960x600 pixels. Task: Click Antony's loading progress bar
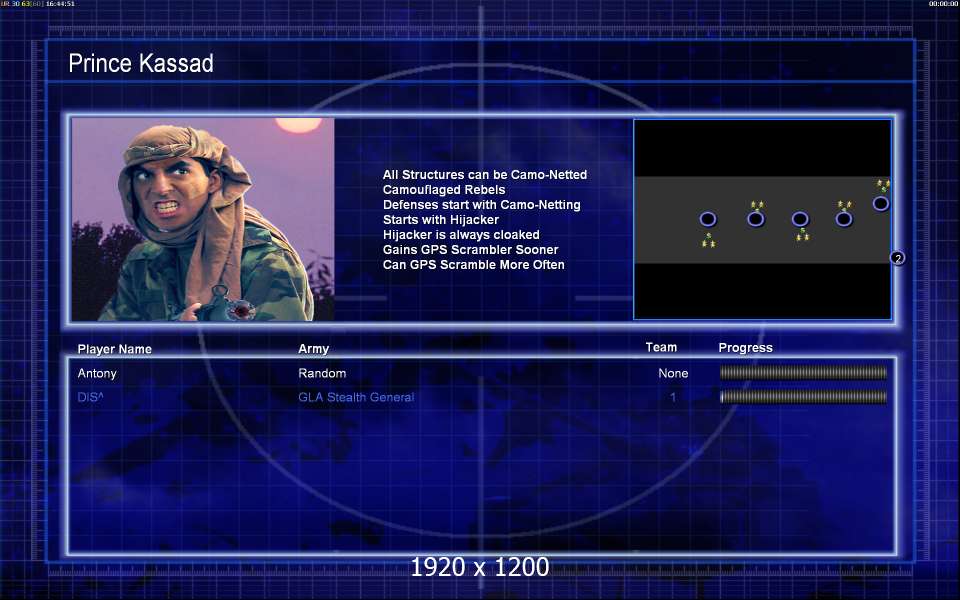(803, 372)
